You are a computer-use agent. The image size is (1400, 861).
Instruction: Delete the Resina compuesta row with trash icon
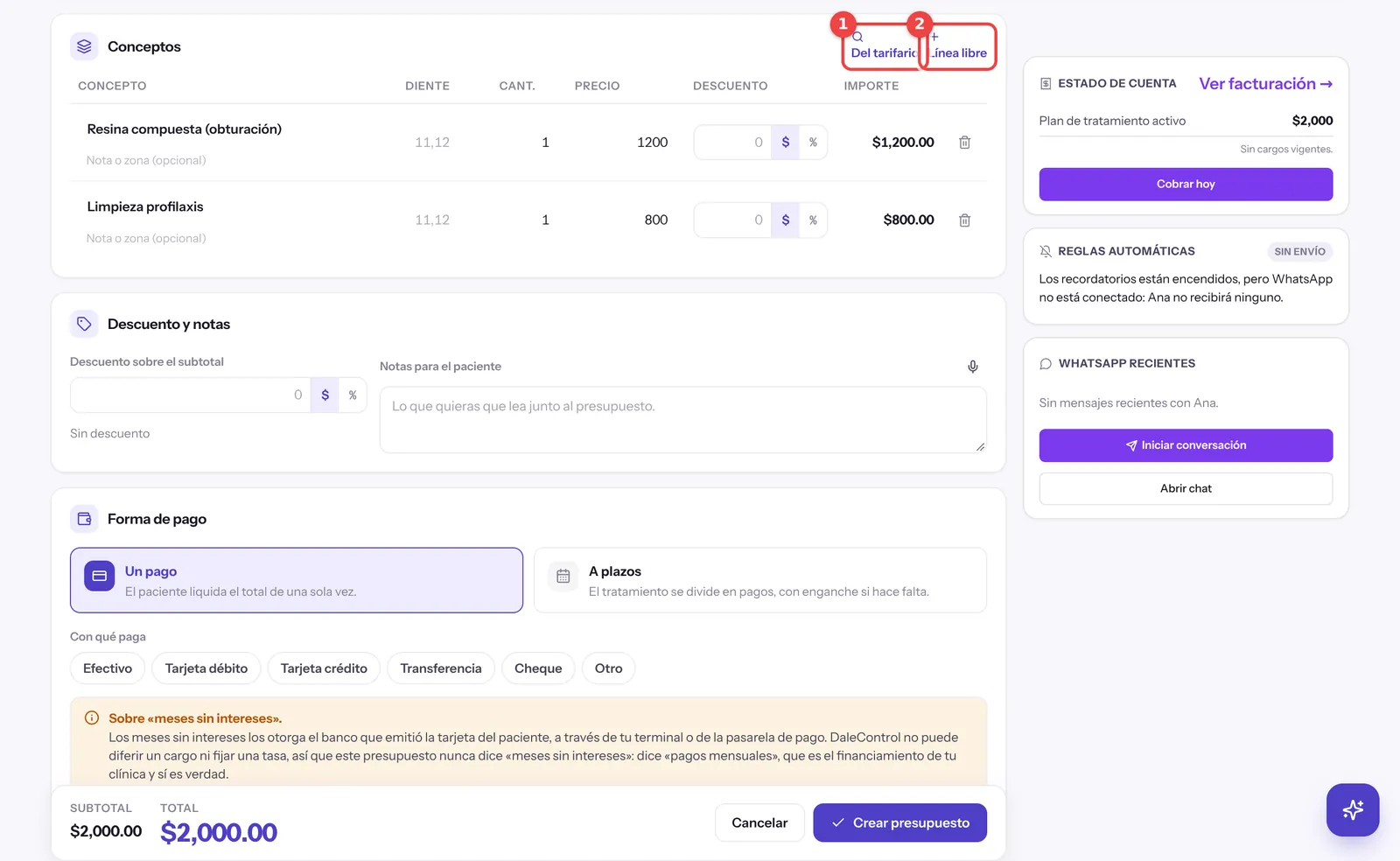pos(964,143)
